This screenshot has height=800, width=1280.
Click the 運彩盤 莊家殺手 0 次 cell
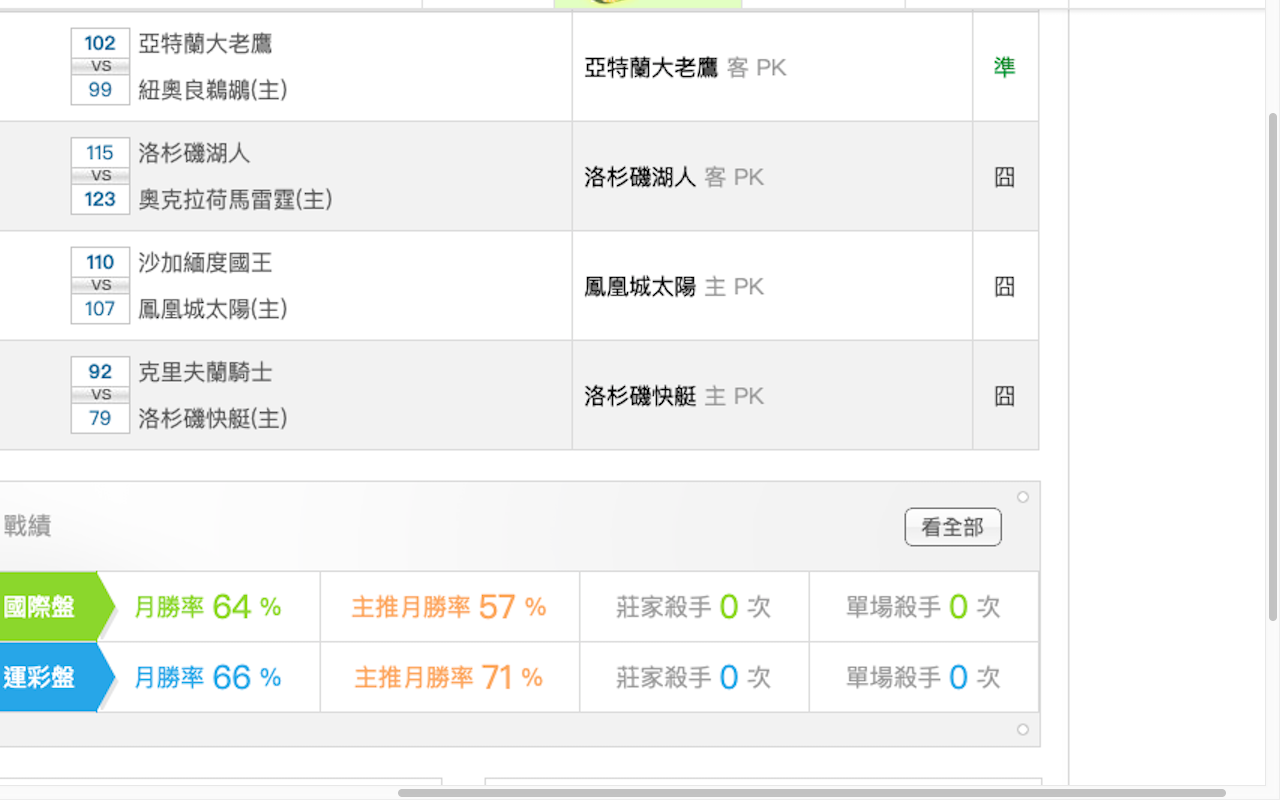pos(694,677)
